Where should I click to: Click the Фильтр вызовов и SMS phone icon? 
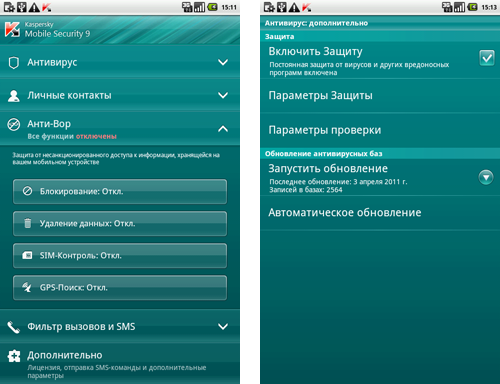[14, 327]
